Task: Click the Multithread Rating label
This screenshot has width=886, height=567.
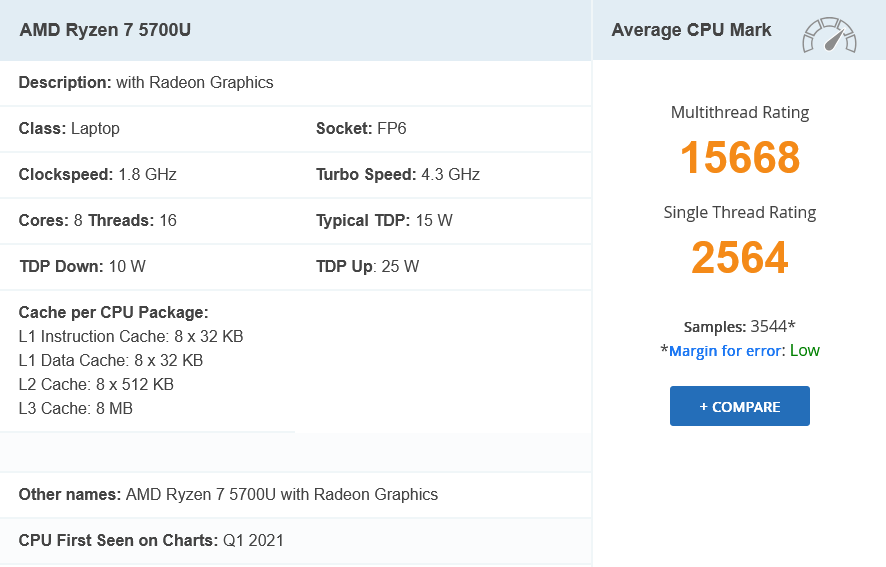Action: (x=740, y=112)
